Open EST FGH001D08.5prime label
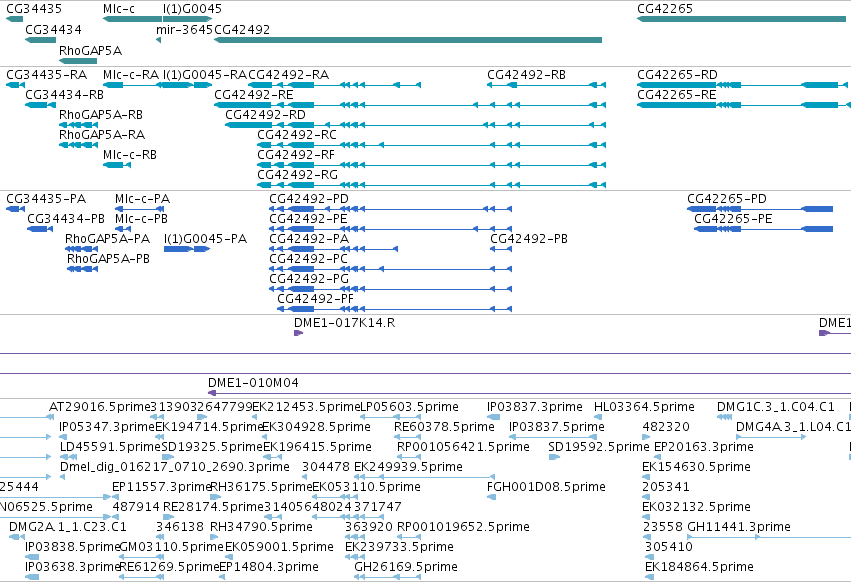The image size is (851, 582). pyautogui.click(x=546, y=487)
